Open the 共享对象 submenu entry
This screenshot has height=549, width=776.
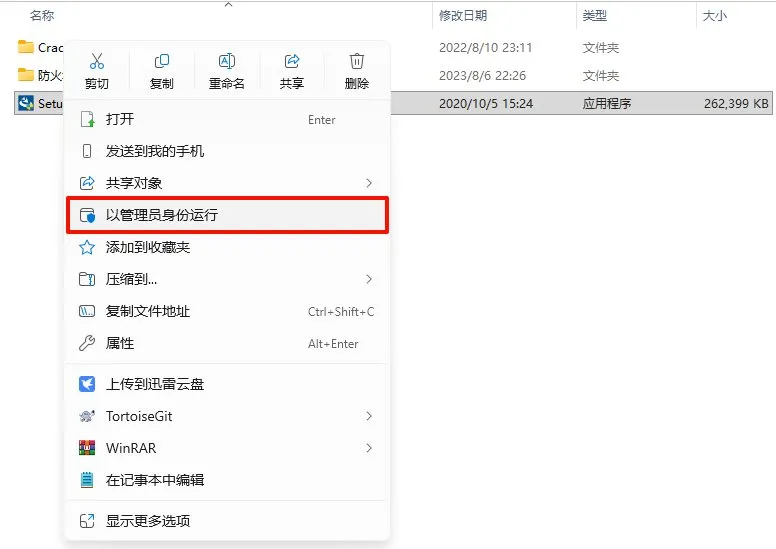(x=227, y=183)
